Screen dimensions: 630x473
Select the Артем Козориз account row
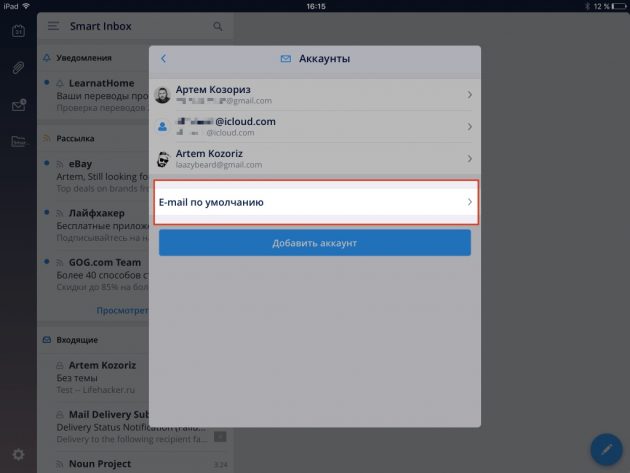[315, 95]
